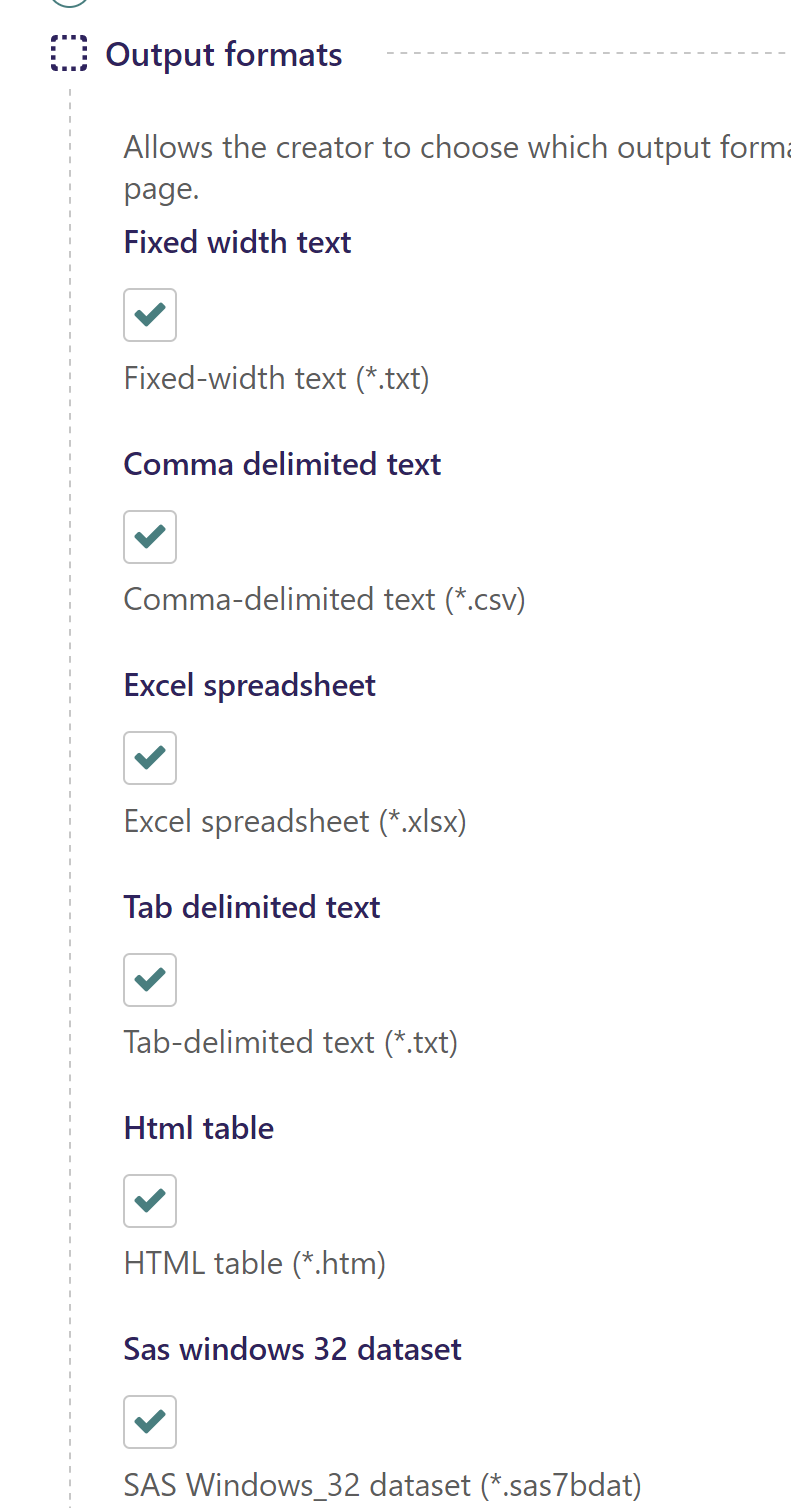Click the circular icon above the Output formats heading
The image size is (791, 1508).
[68, 2]
